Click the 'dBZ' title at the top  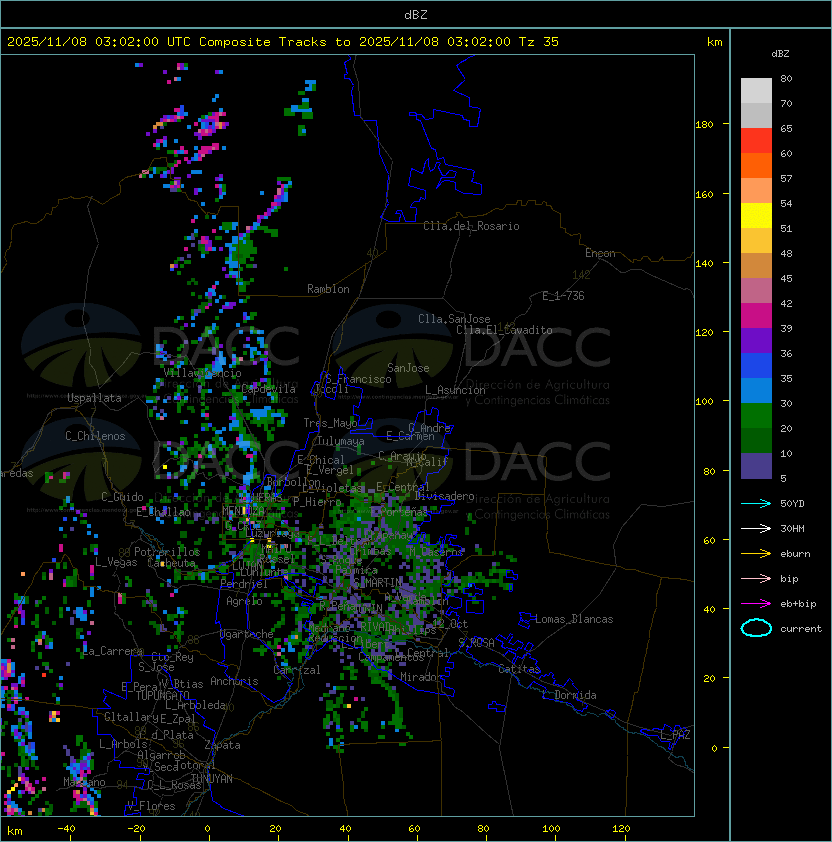click(x=416, y=15)
